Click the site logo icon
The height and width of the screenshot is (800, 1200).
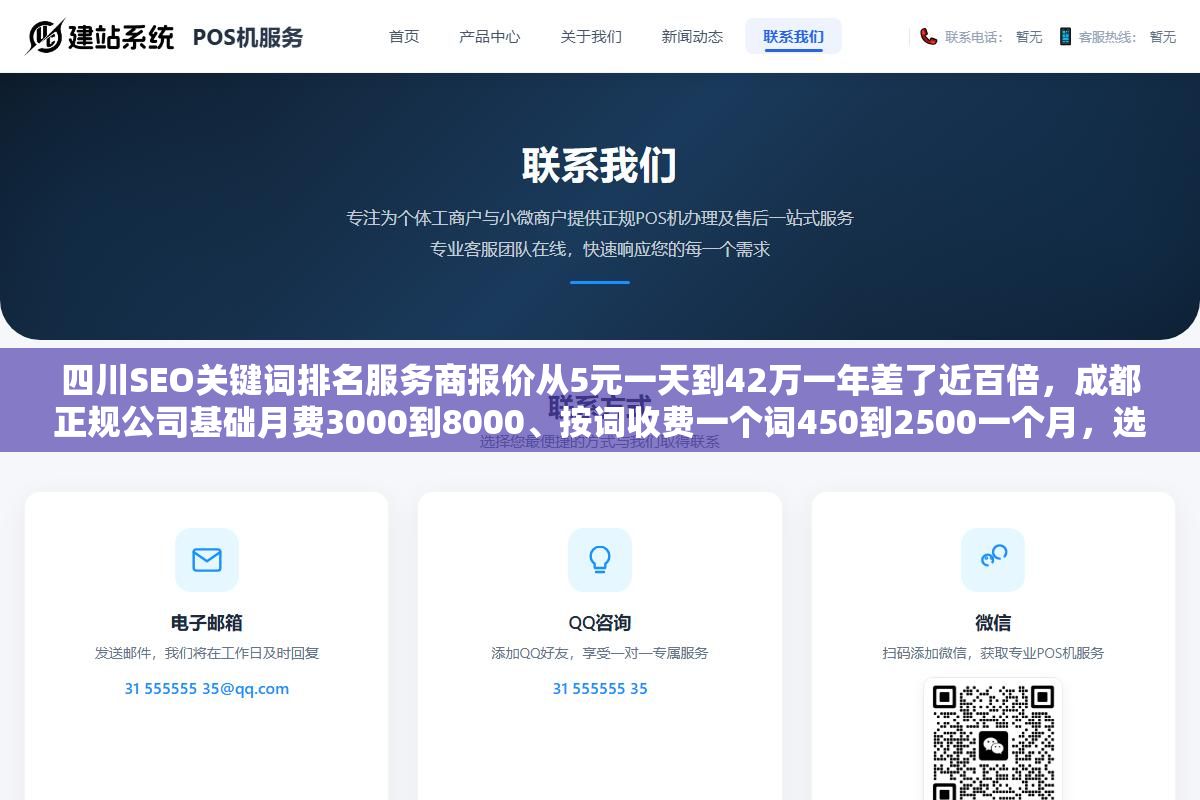pos(45,37)
